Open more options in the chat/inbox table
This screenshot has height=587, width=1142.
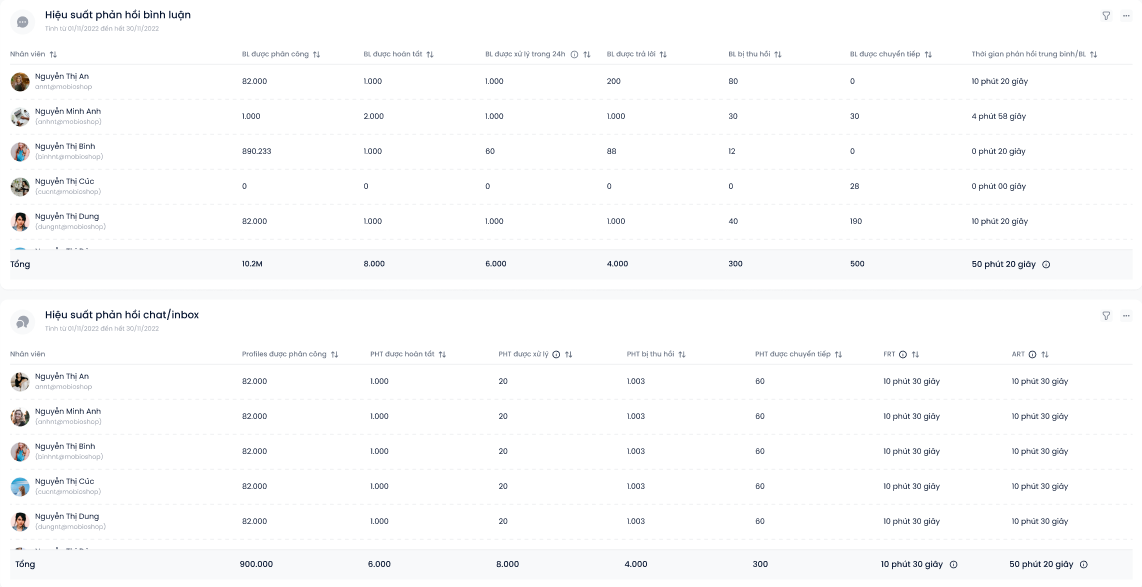1126,315
